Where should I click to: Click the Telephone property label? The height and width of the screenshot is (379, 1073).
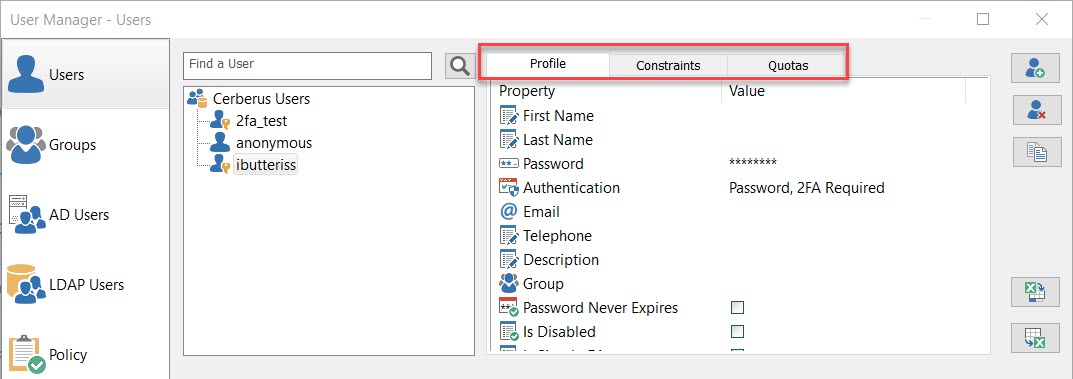click(x=558, y=235)
